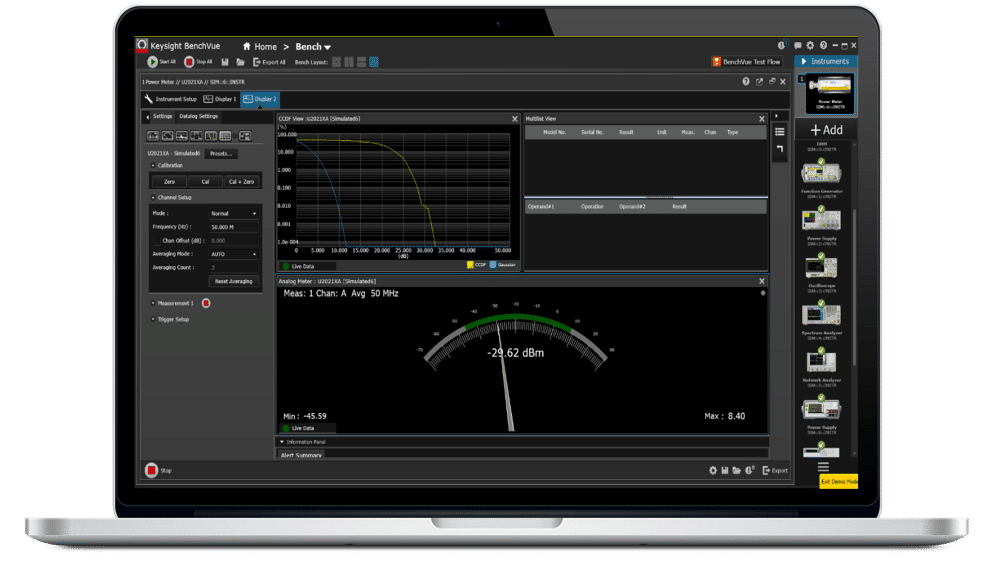
Task: Choose the four-quadrant grid bench layout
Action: [336, 62]
